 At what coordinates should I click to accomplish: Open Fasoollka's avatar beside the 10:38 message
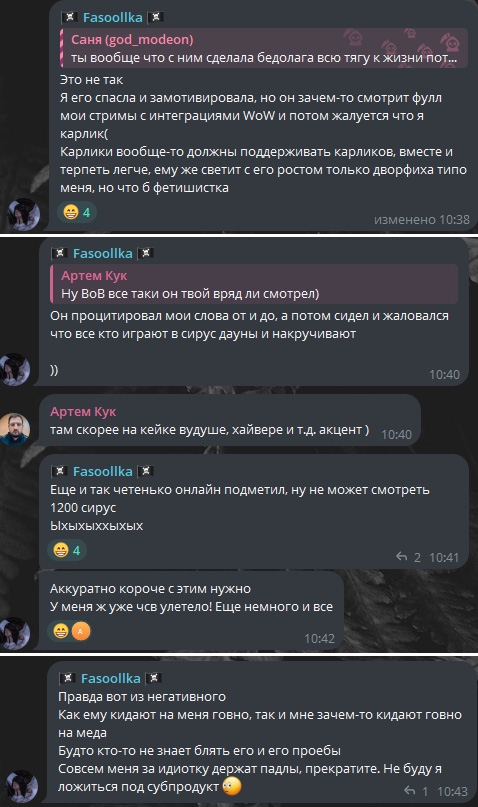pos(23,214)
